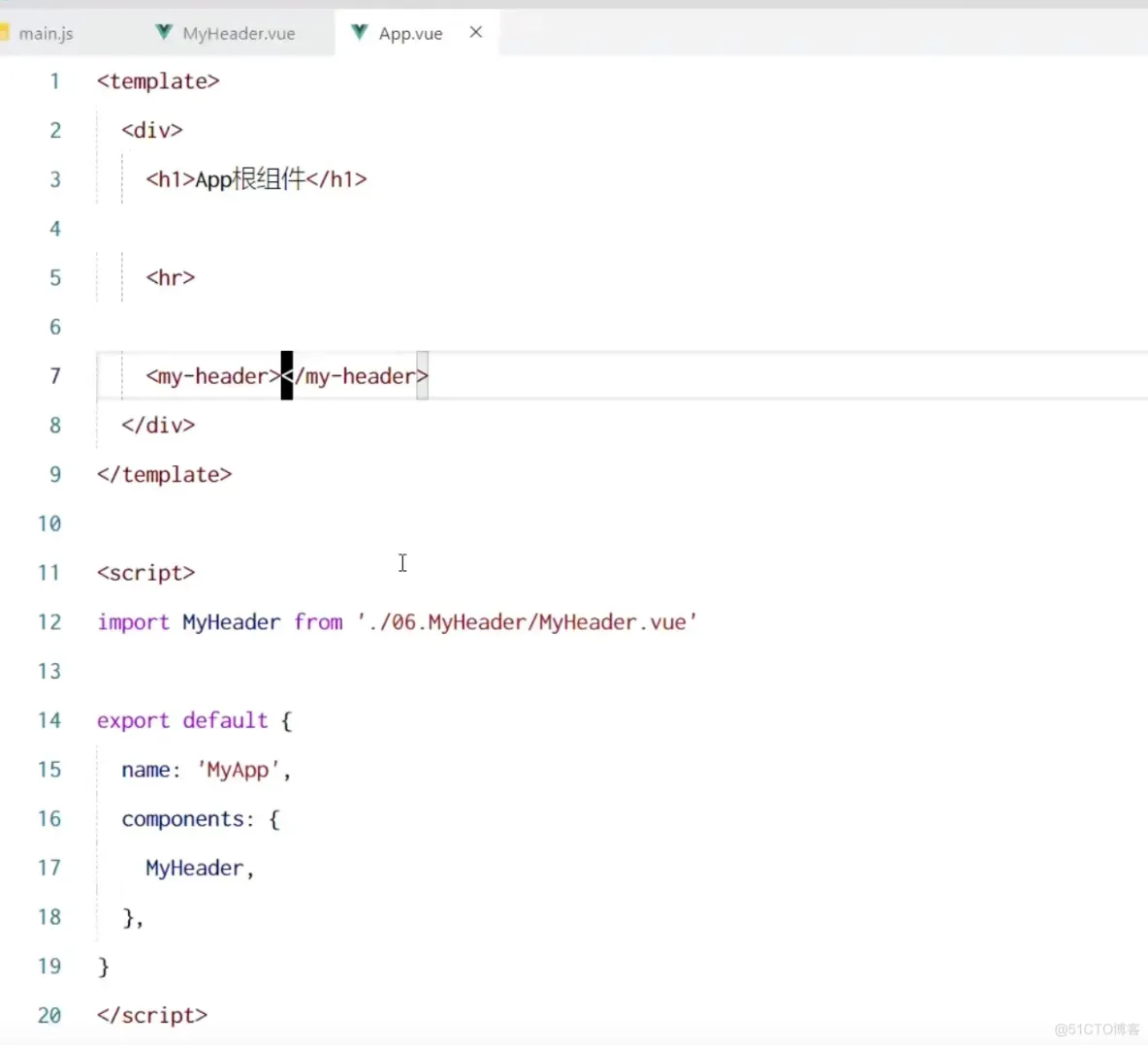
Task: Click 'MyHeader' inside components object
Action: [x=195, y=868]
